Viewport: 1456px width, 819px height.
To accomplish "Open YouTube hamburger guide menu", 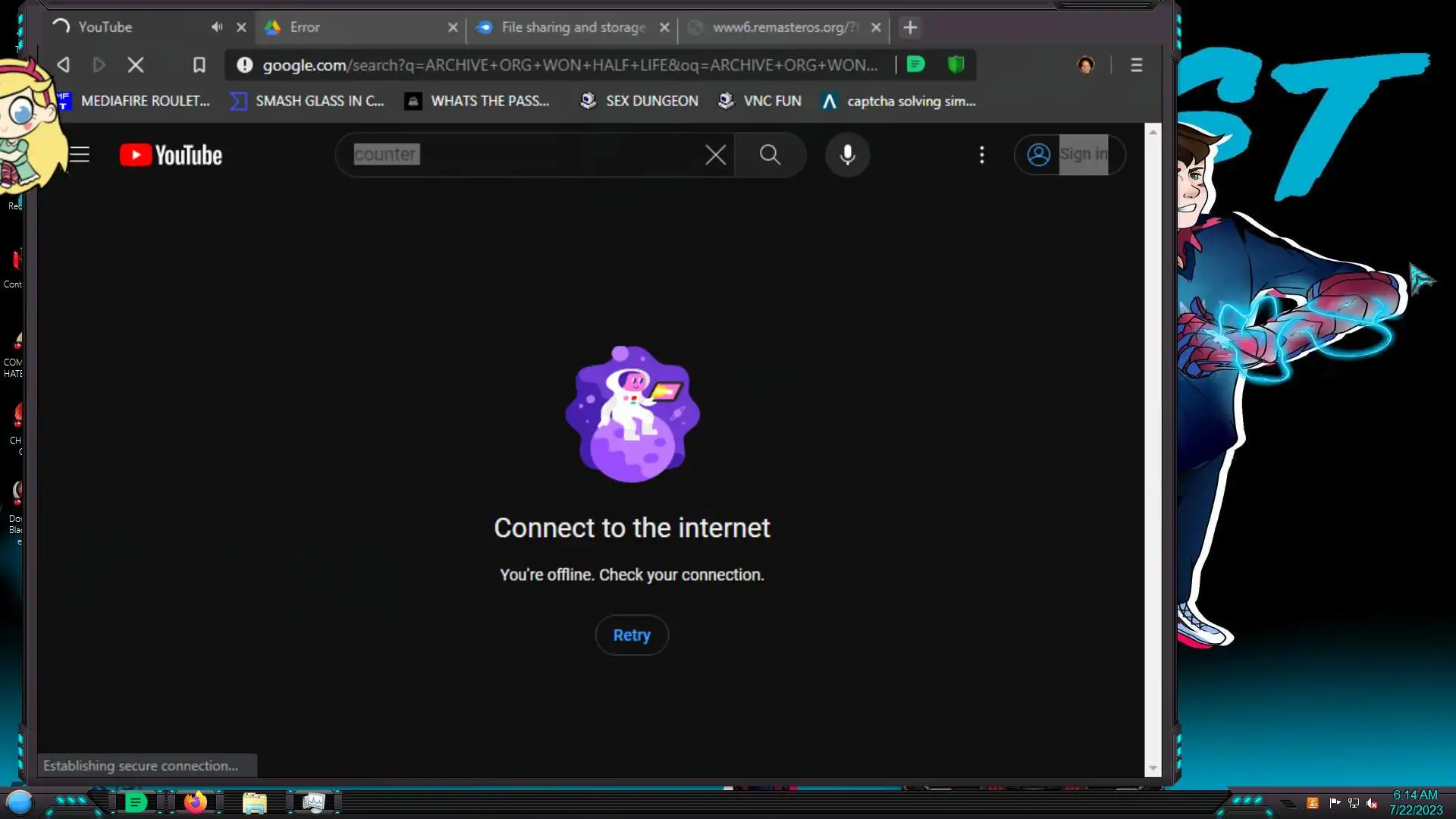I will [x=80, y=155].
